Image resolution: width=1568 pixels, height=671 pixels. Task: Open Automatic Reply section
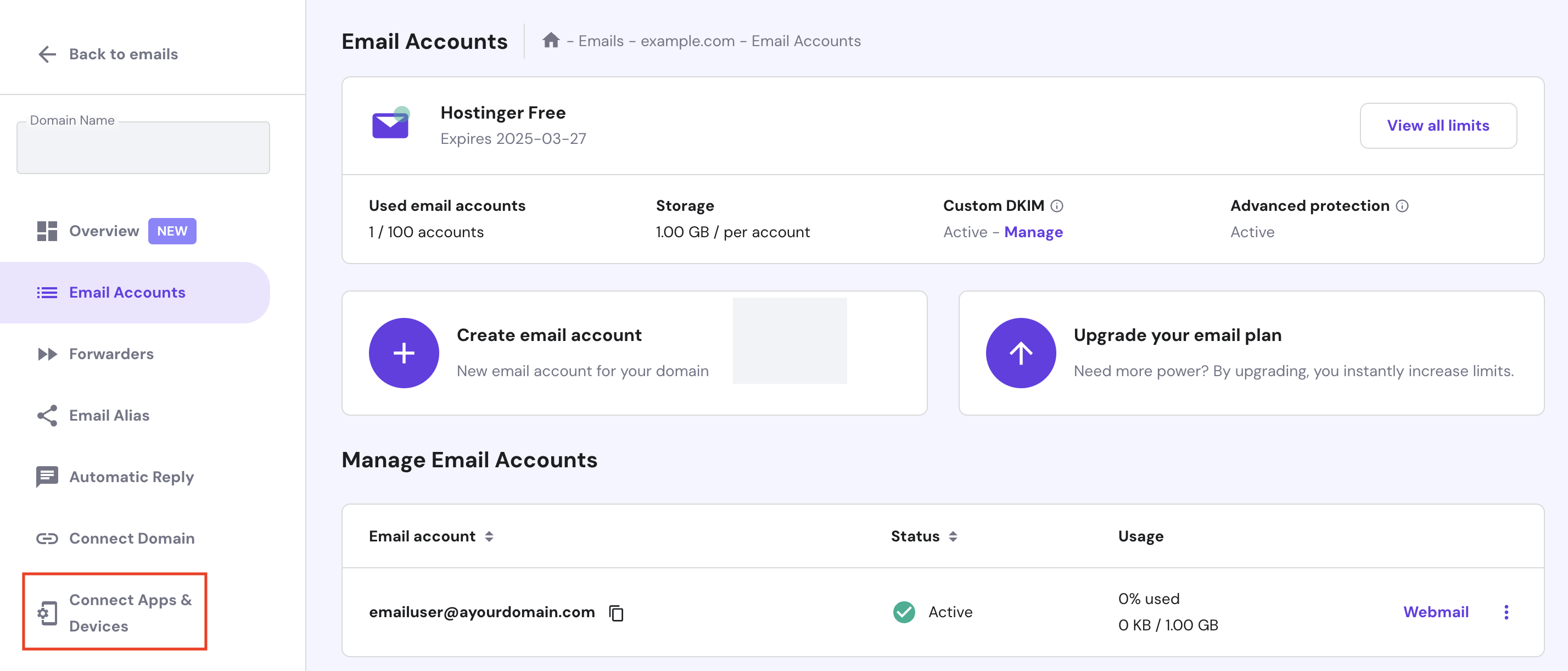(131, 477)
